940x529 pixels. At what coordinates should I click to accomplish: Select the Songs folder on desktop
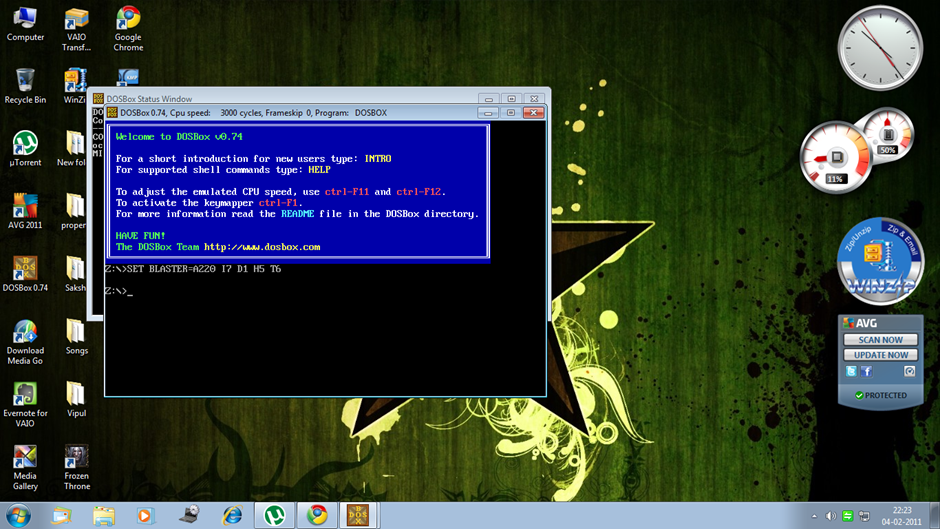click(x=76, y=336)
